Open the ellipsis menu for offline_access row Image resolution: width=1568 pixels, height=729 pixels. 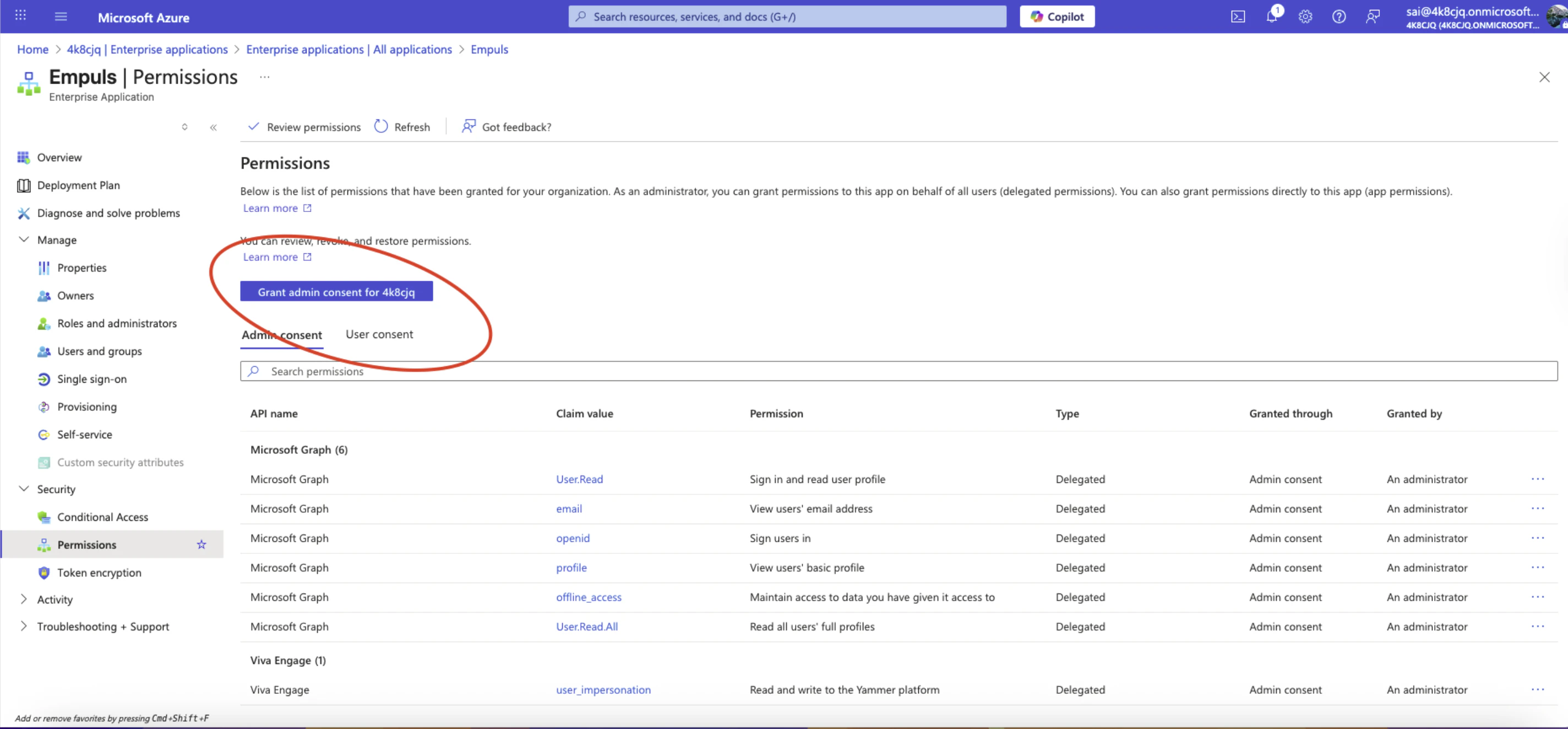1538,597
